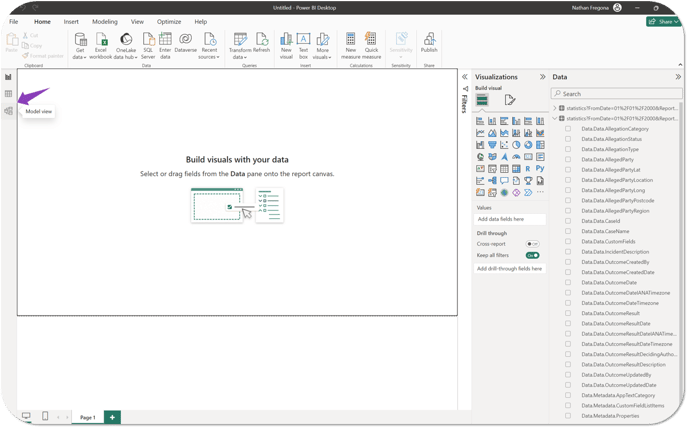Select Data.Data.OutcomeCreatedBy field text
The image size is (688, 428).
pos(615,262)
